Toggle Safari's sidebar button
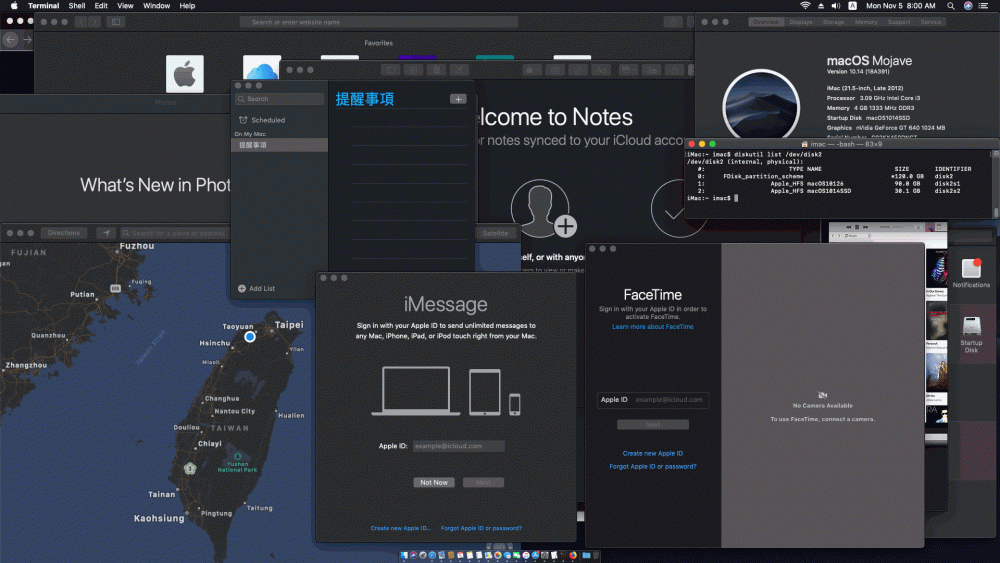 [x=116, y=22]
